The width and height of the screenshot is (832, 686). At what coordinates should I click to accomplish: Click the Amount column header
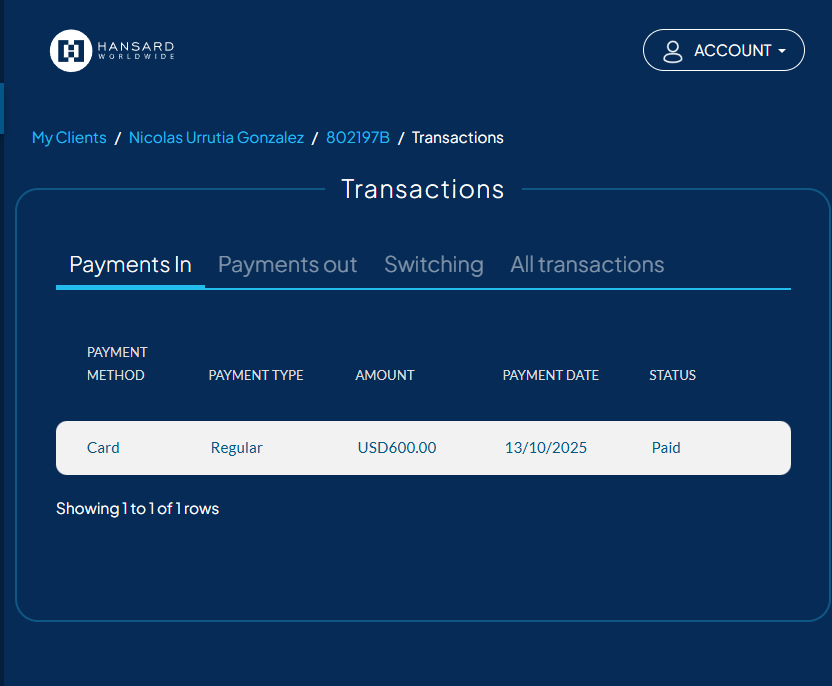tap(385, 376)
